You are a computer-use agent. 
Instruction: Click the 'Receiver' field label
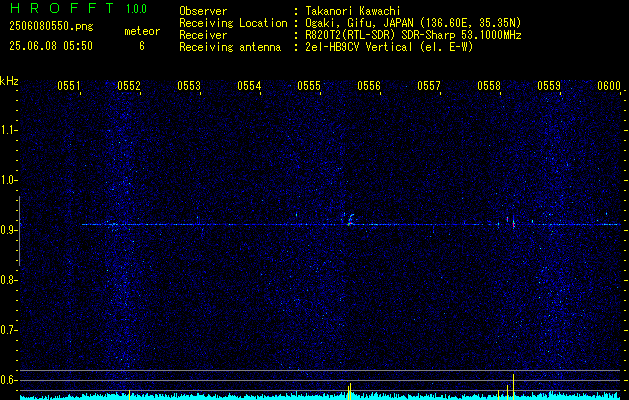coord(203,35)
